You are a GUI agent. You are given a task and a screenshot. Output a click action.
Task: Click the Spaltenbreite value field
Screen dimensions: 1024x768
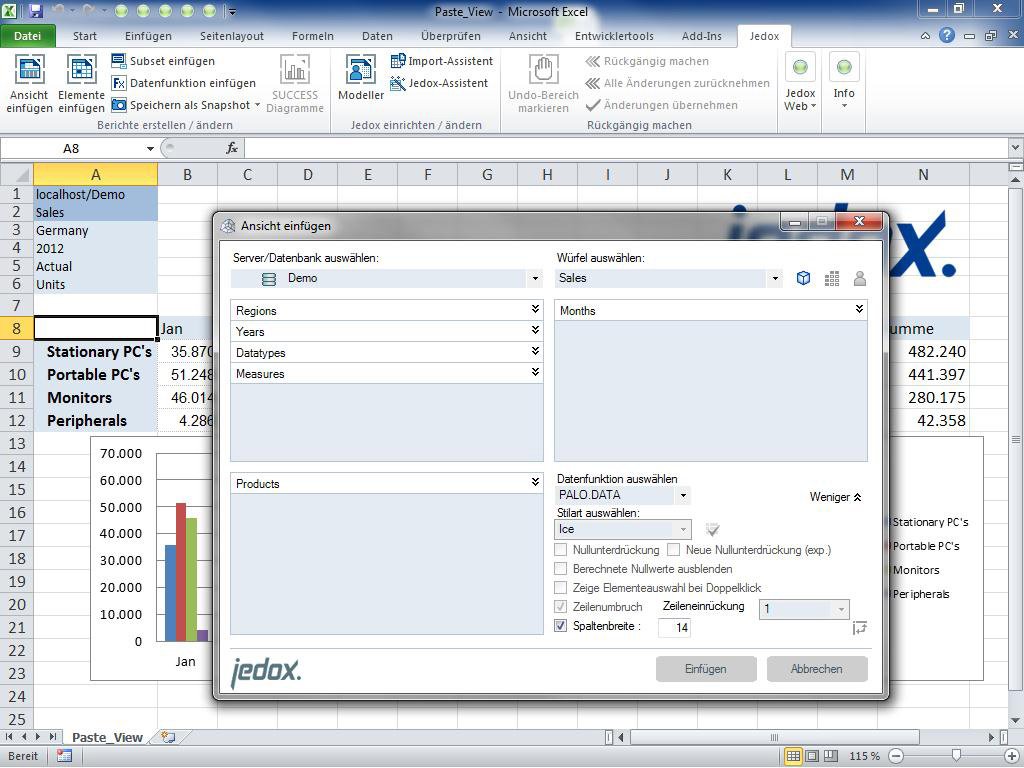pyautogui.click(x=674, y=628)
